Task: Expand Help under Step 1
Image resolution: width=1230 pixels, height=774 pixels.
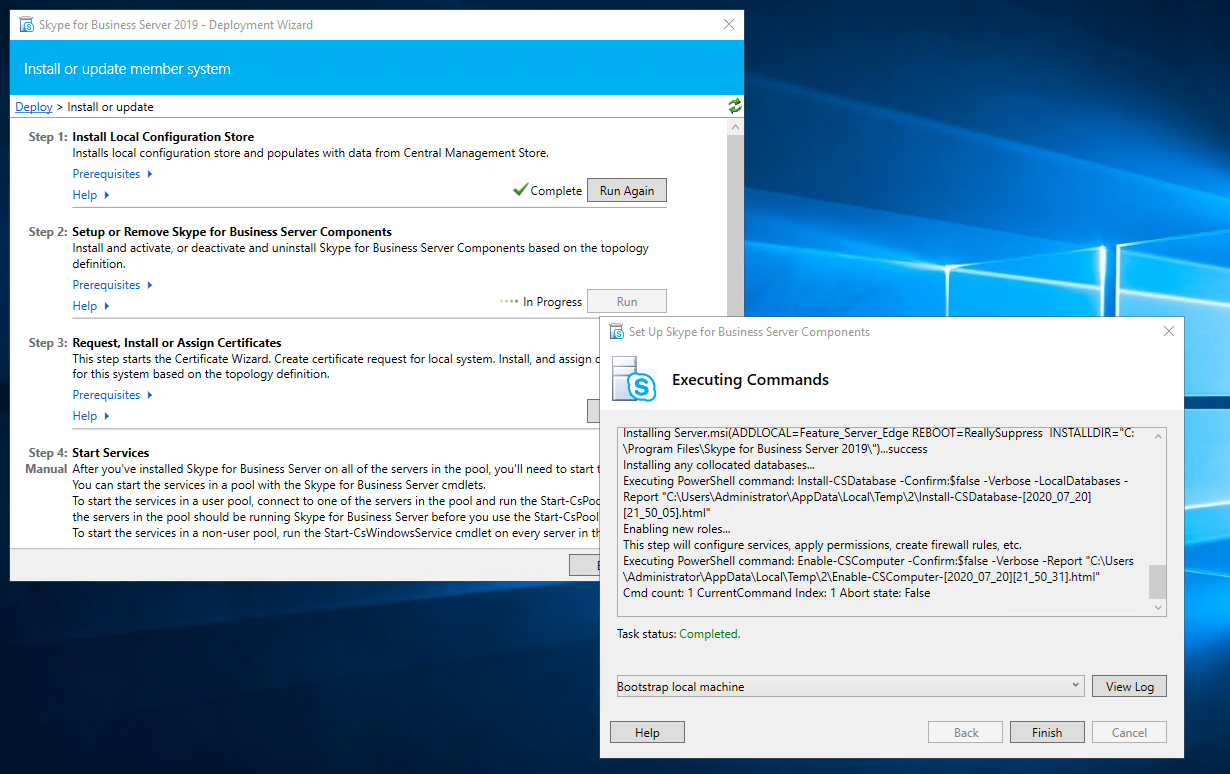Action: coord(91,195)
